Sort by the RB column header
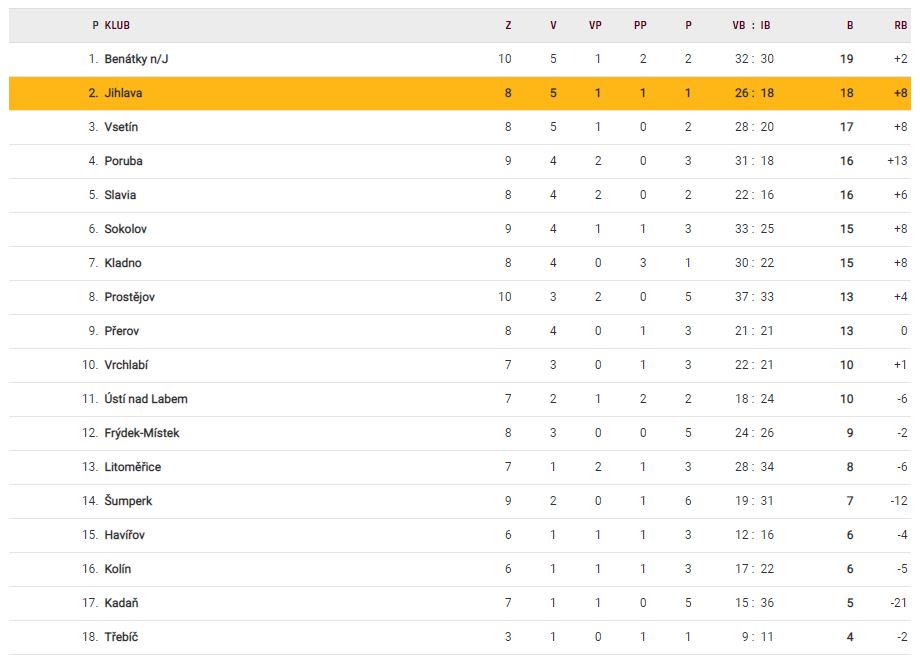920x662 pixels. (x=900, y=25)
